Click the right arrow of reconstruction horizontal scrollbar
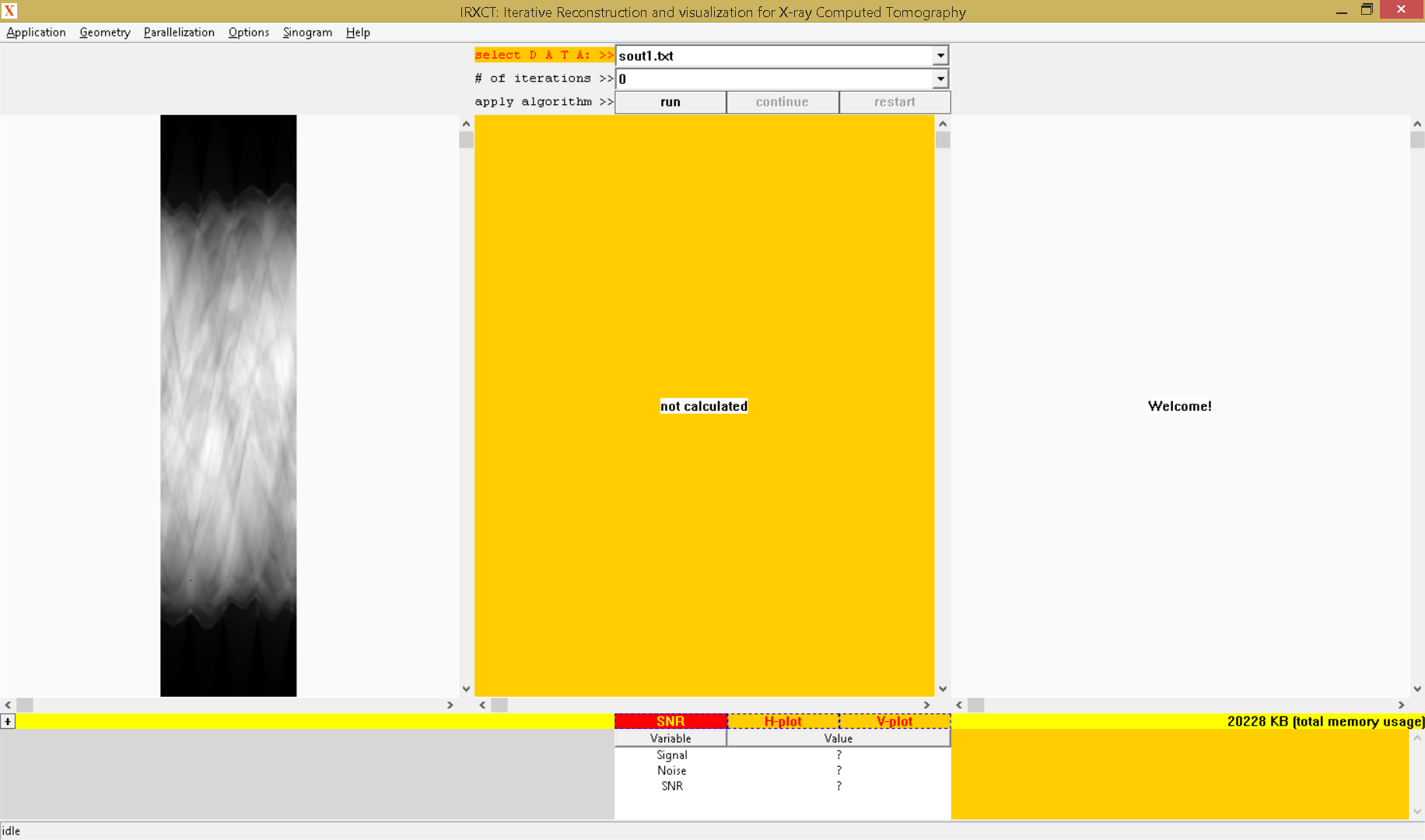 (x=926, y=705)
